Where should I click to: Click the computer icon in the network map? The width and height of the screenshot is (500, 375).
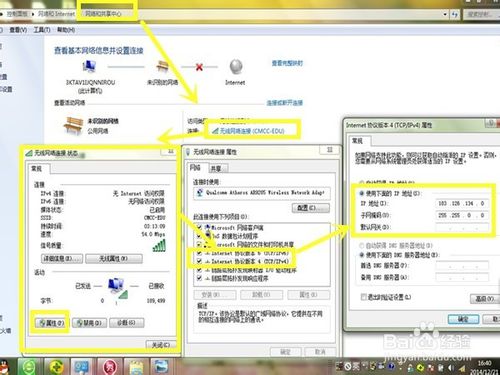(x=89, y=67)
